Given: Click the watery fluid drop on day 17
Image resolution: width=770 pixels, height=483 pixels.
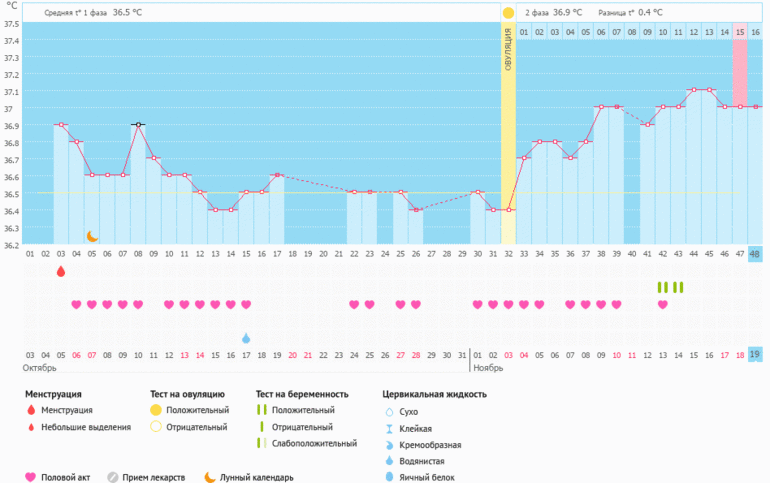Looking at the screenshot, I should (246, 338).
